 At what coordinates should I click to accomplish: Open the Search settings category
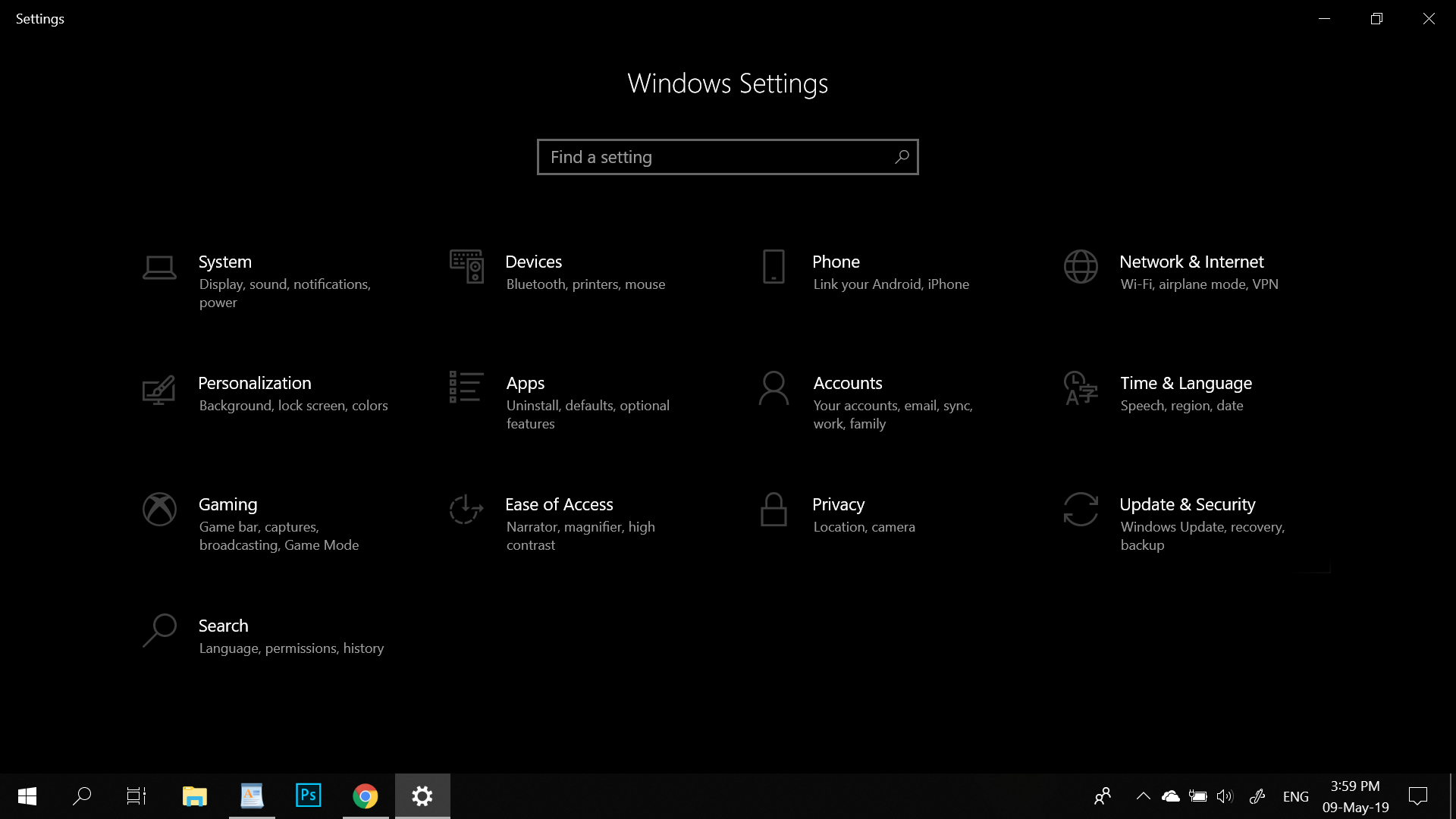coord(264,635)
